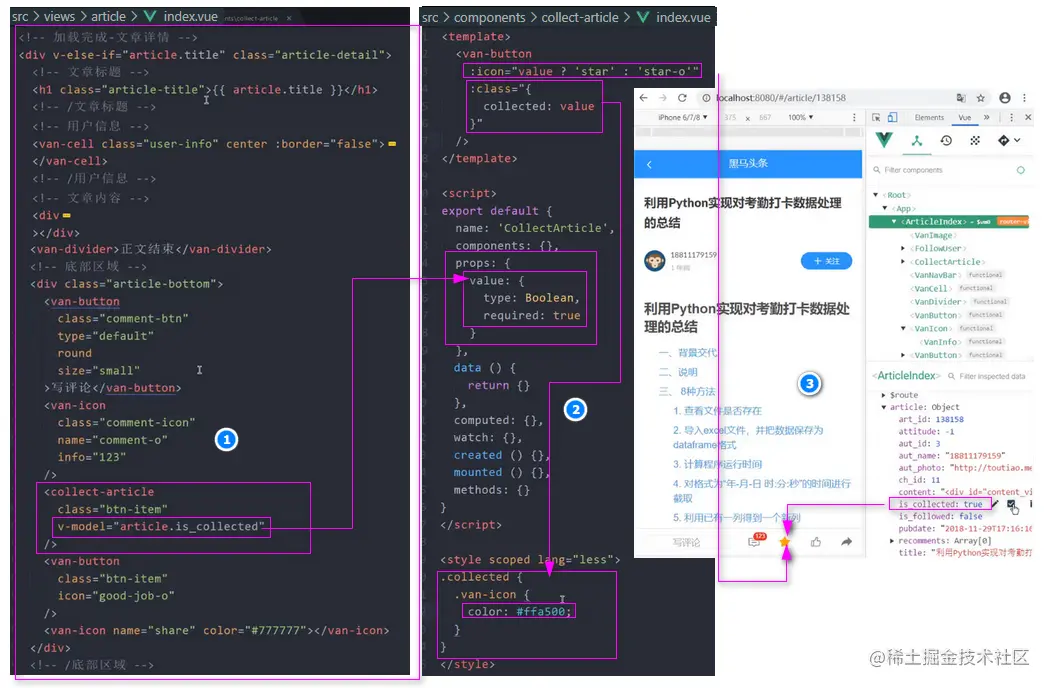The height and width of the screenshot is (688, 1050).
Task: Expand the recomments Array entry
Action: [892, 541]
